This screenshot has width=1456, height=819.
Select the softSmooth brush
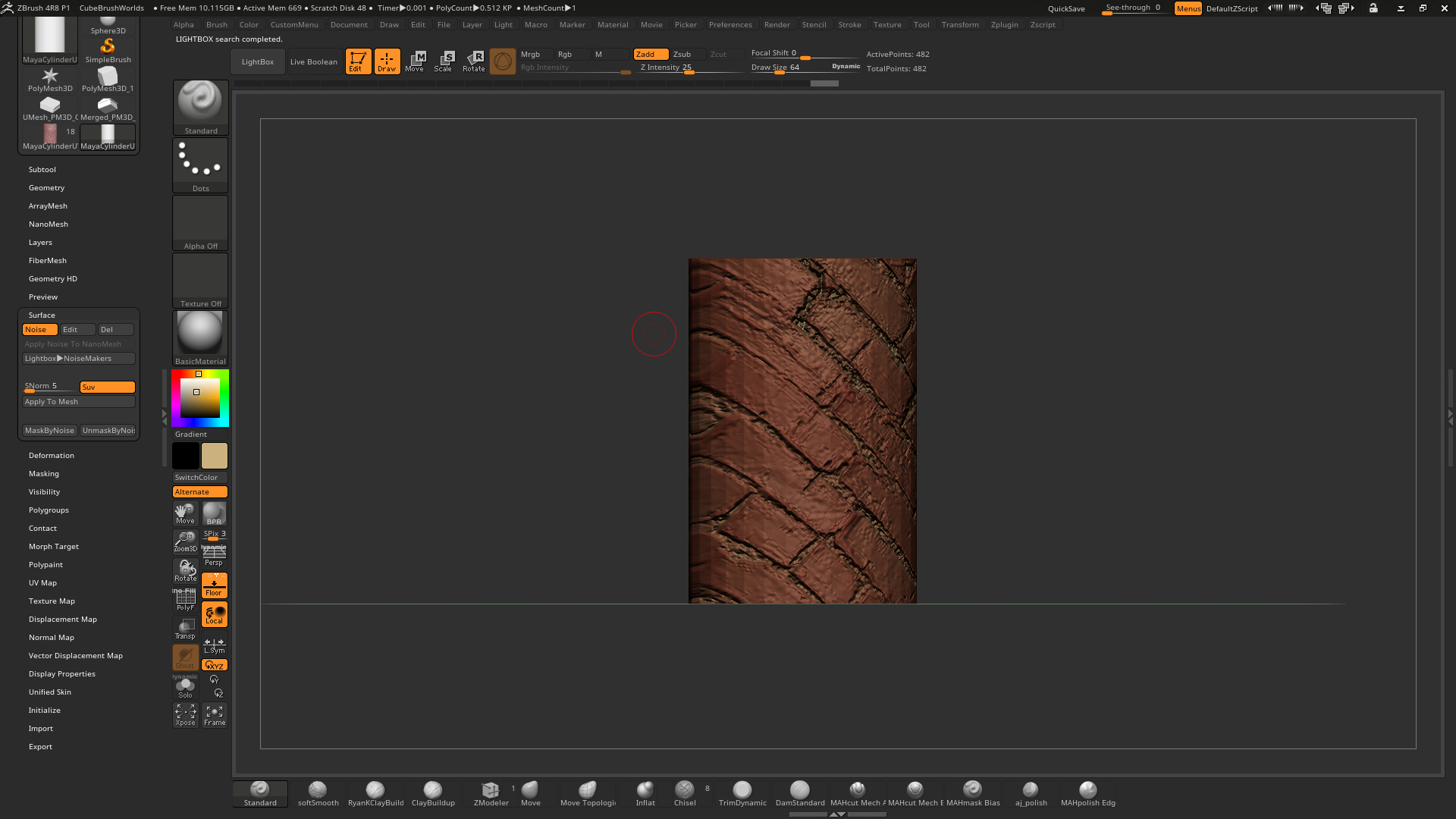click(318, 794)
